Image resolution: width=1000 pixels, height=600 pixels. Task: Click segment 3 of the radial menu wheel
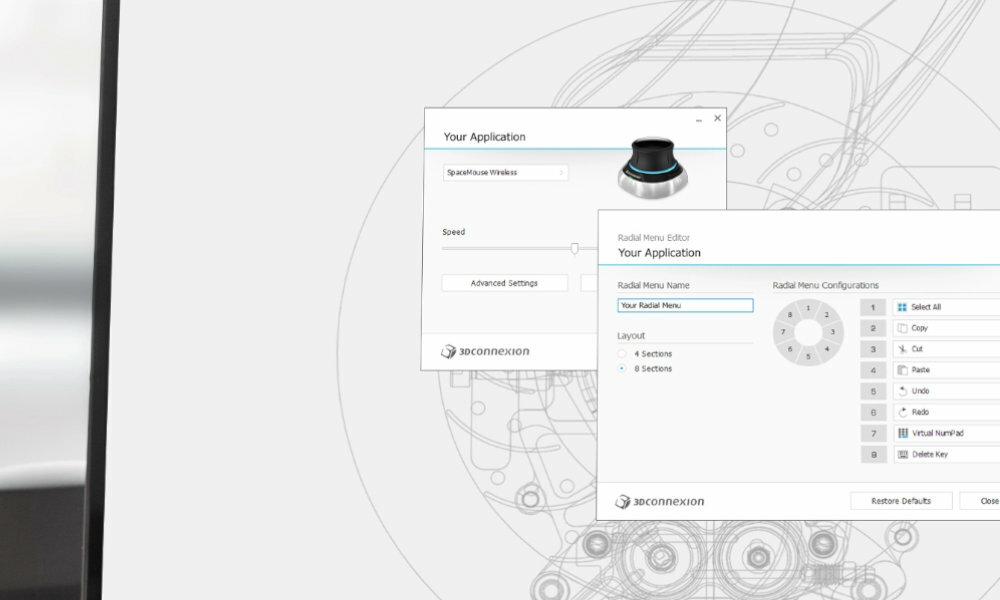point(832,331)
